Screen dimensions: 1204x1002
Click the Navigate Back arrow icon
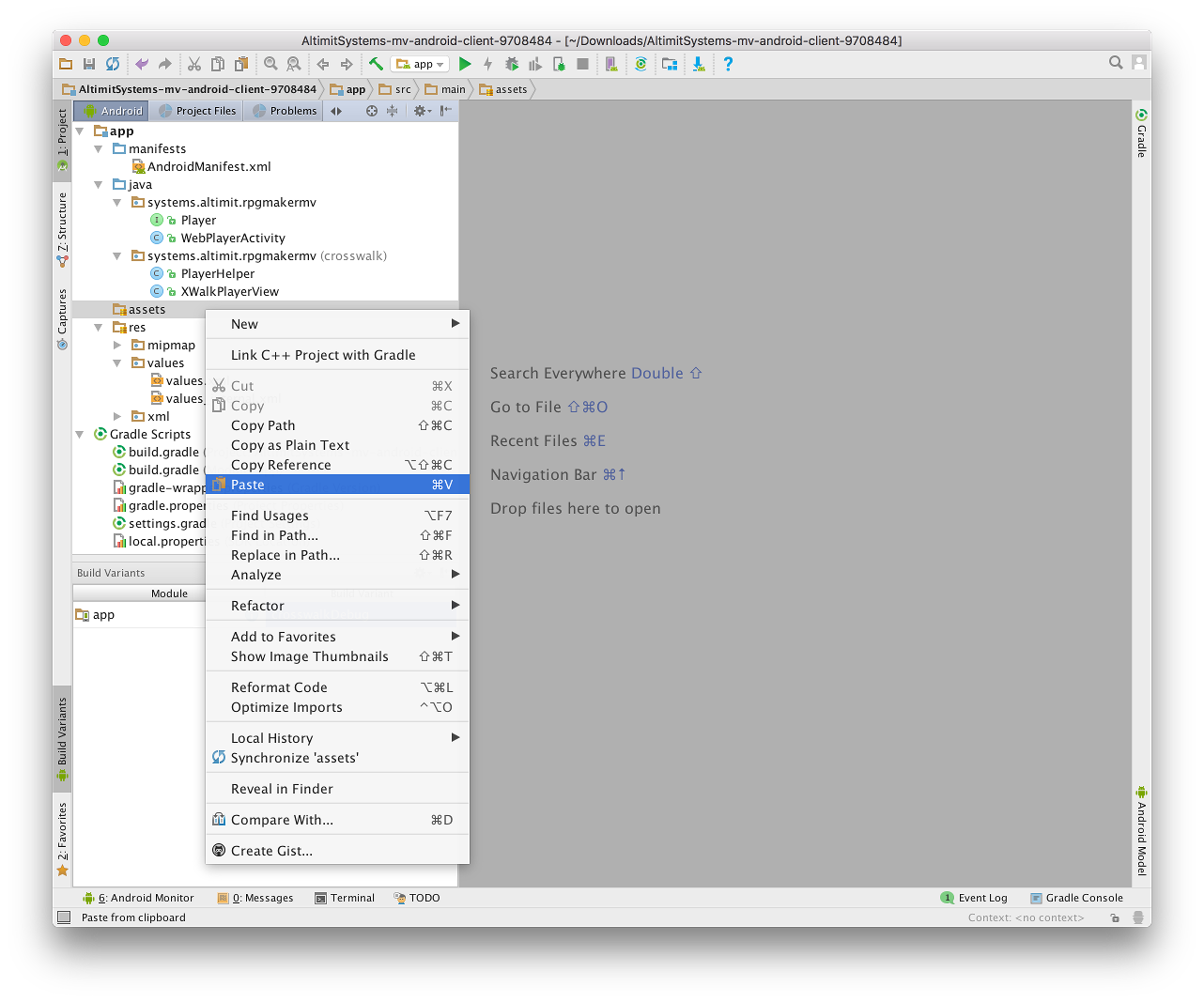tap(323, 64)
